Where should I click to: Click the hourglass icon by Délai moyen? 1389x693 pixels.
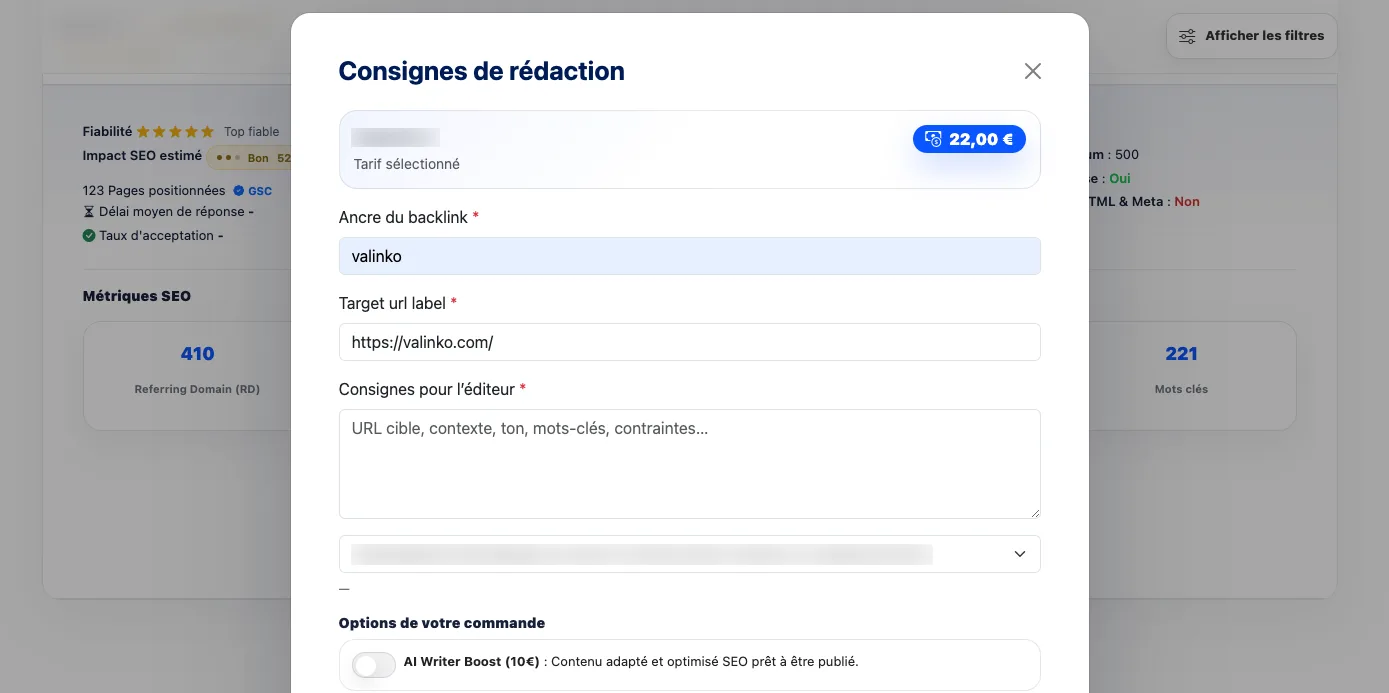pyautogui.click(x=88, y=212)
